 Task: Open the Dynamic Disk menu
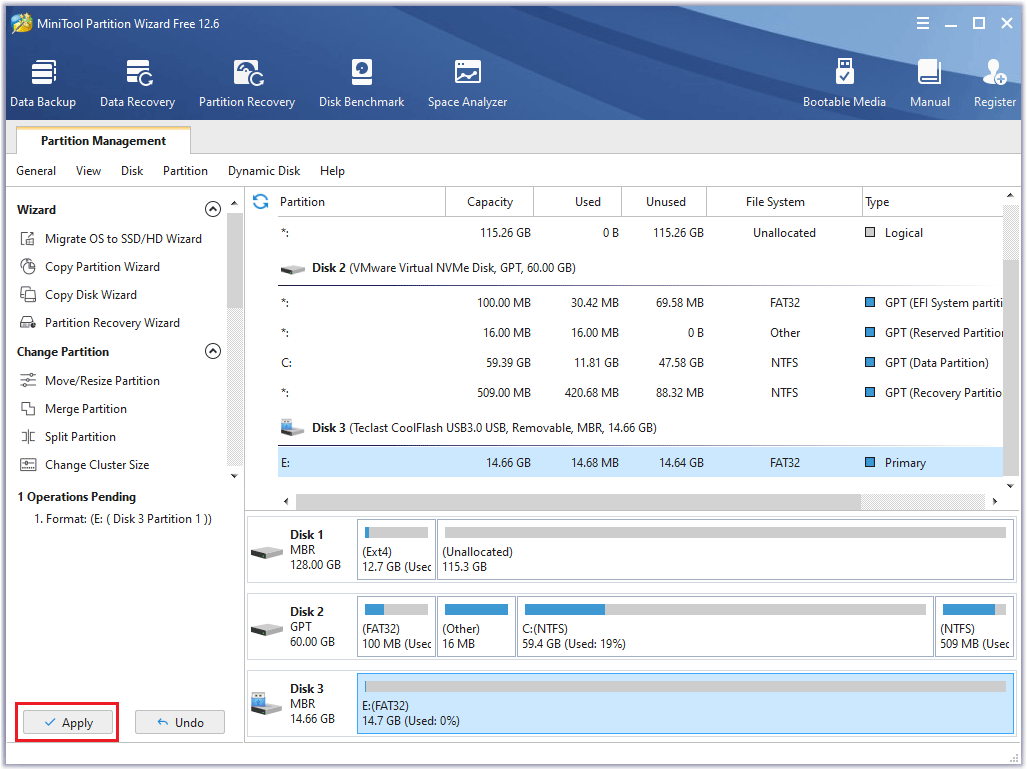click(264, 171)
